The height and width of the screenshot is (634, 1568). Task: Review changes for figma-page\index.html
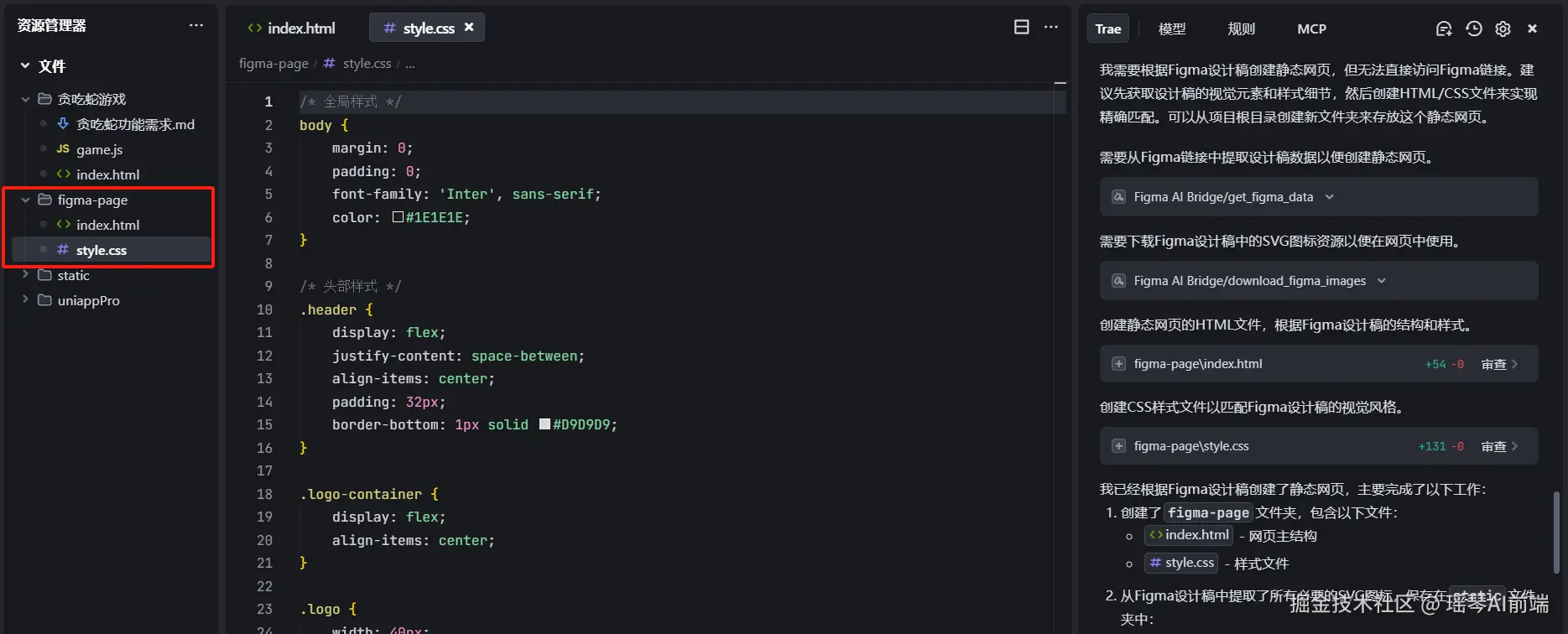tap(1498, 364)
